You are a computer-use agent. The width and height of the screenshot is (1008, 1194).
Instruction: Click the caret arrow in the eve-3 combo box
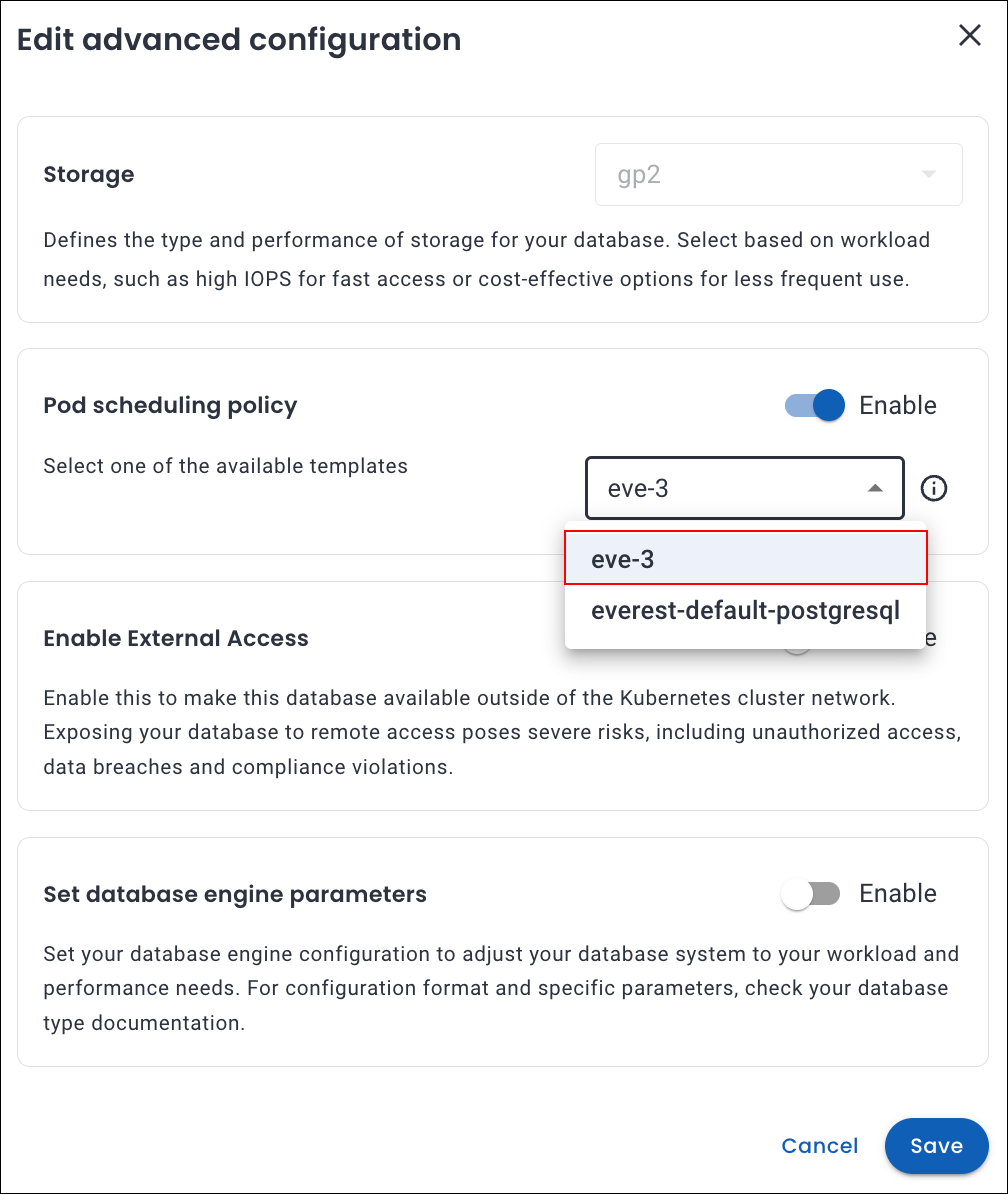(874, 488)
